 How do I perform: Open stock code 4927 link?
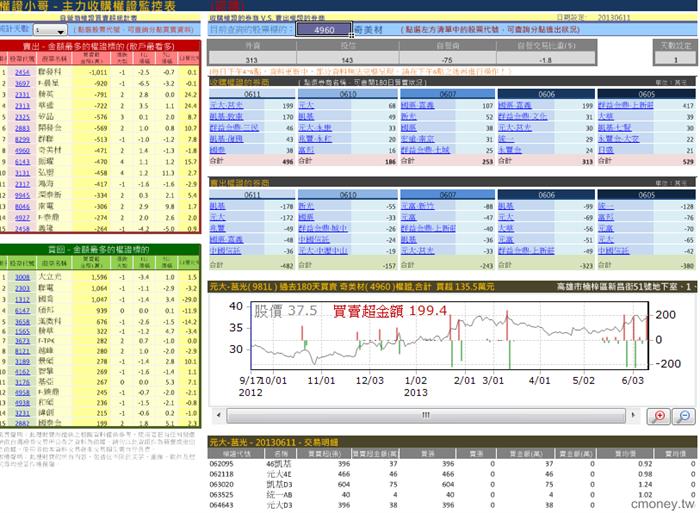tap(22, 217)
